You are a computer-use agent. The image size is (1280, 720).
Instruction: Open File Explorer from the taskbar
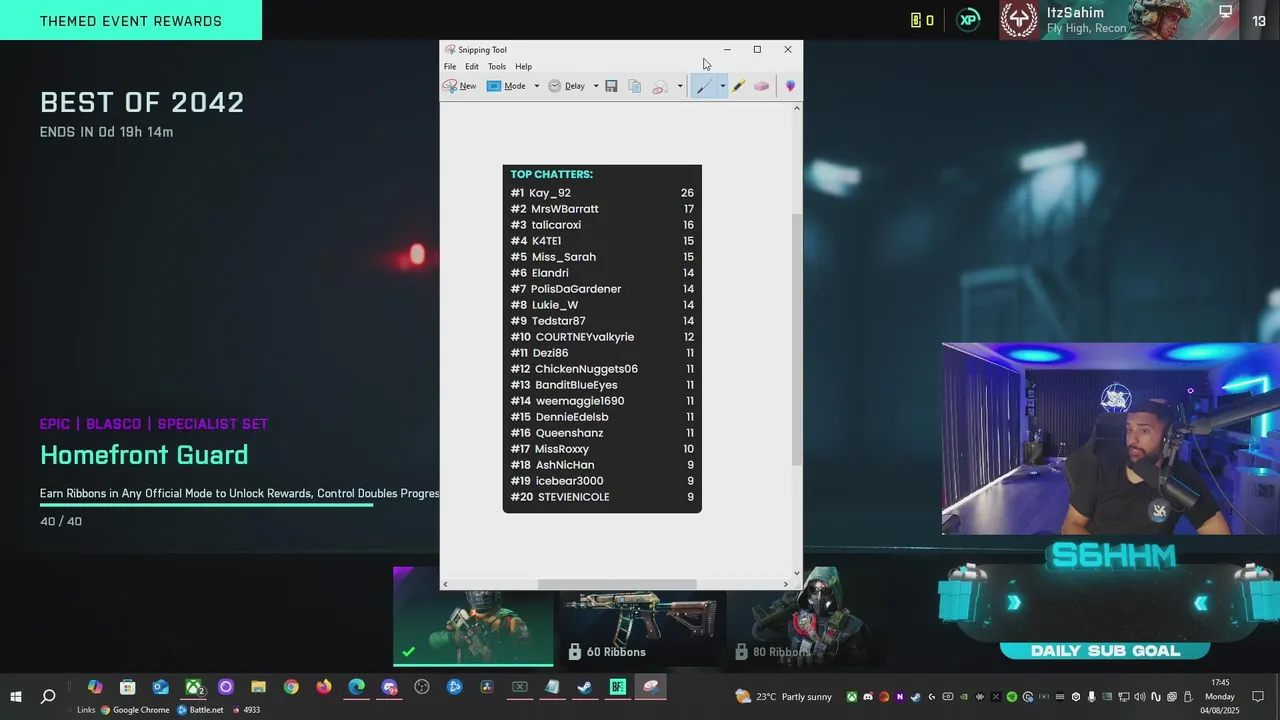[x=258, y=687]
